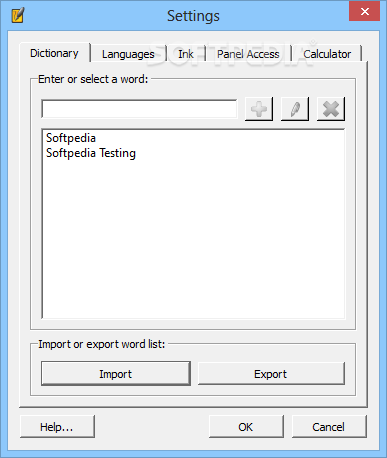This screenshot has height=458, width=387.
Task: Confirm settings with OK
Action: pos(246,427)
